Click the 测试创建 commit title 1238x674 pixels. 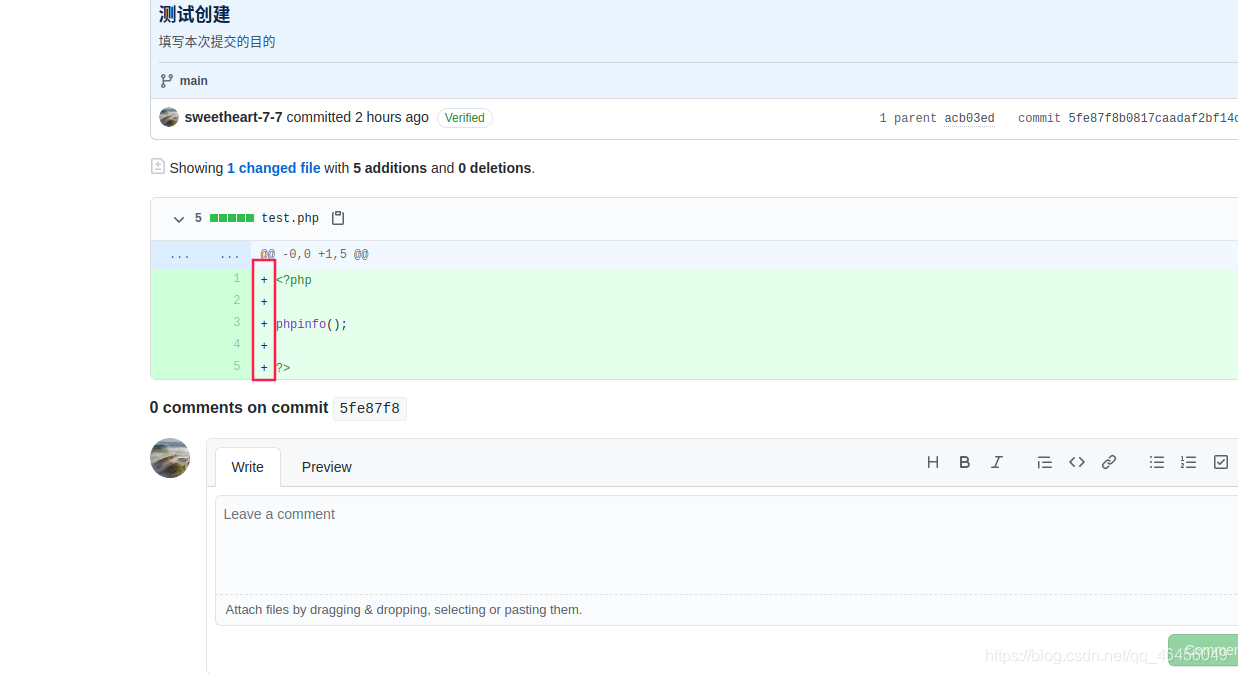(x=195, y=14)
